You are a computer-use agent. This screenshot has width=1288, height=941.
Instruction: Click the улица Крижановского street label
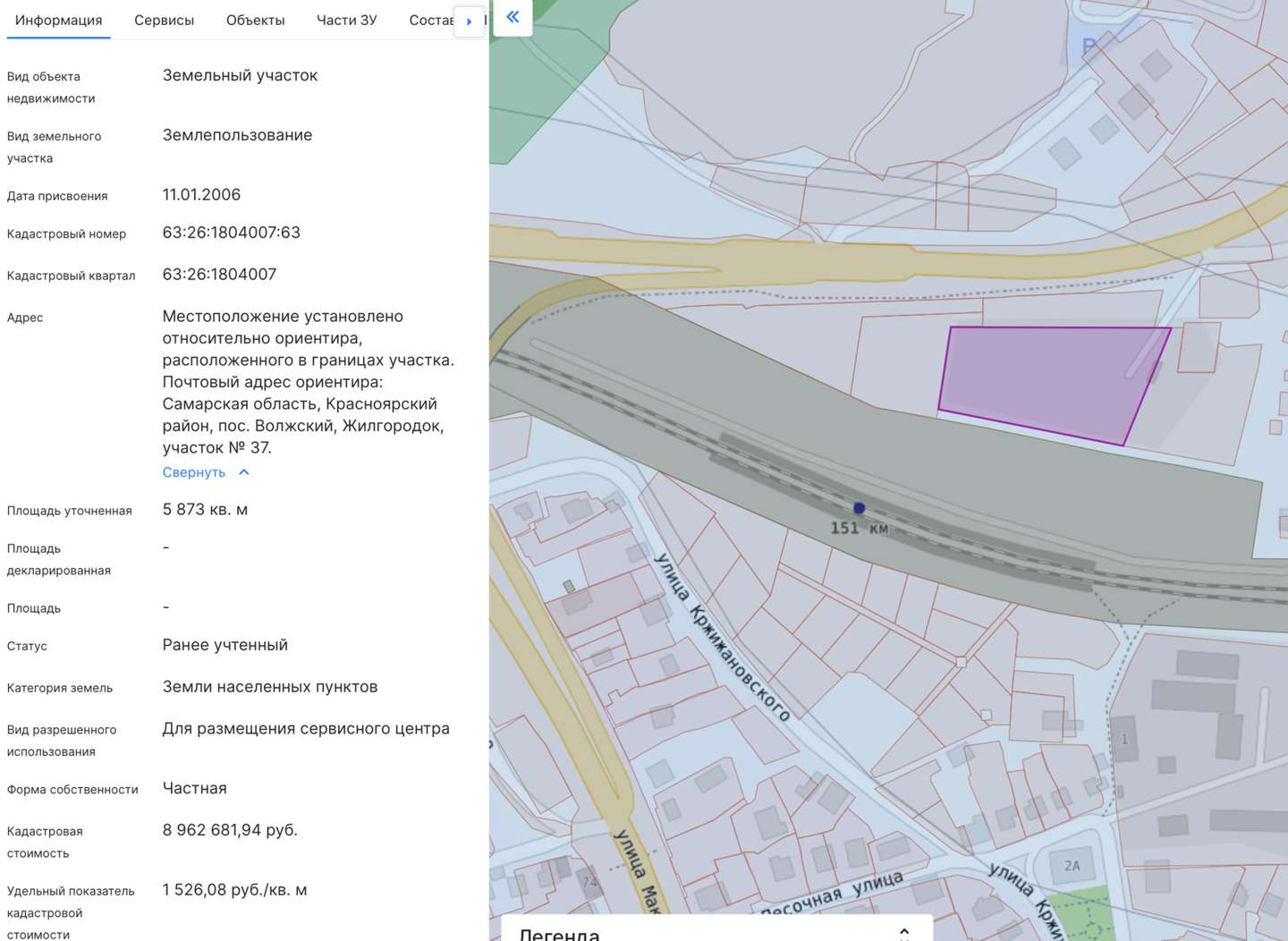coord(722,637)
